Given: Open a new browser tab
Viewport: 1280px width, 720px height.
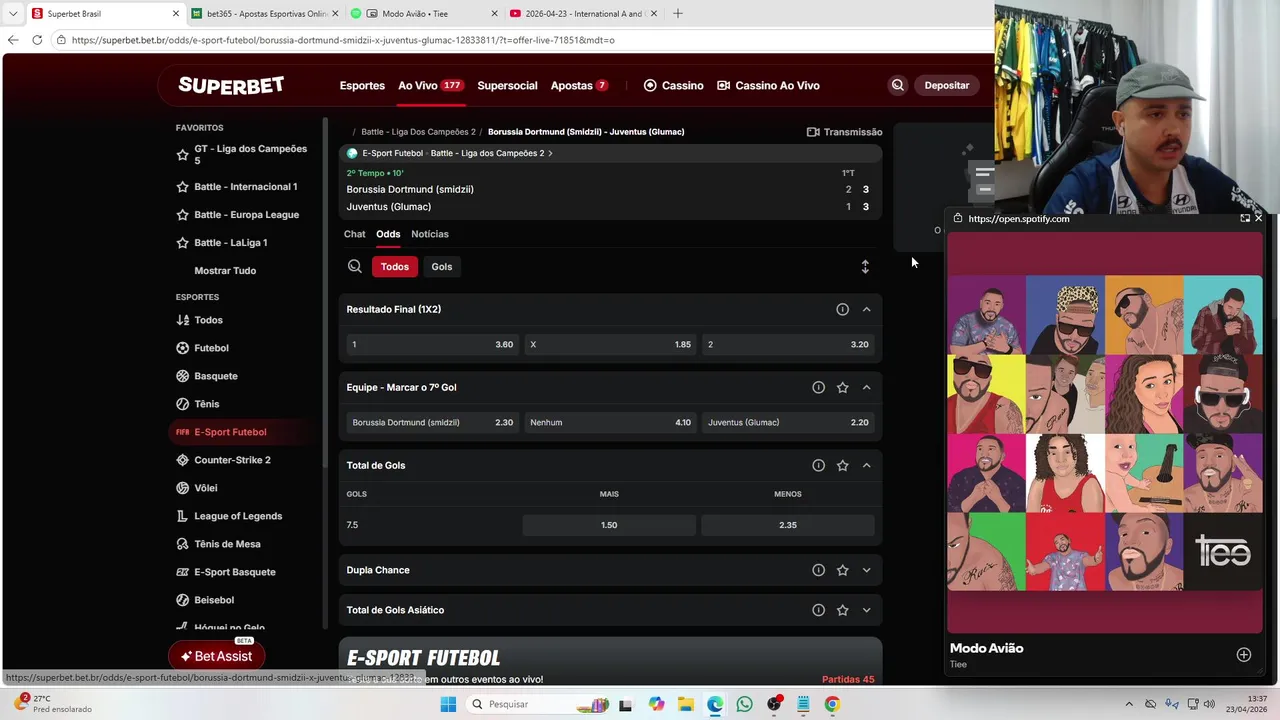Looking at the screenshot, I should click(678, 13).
